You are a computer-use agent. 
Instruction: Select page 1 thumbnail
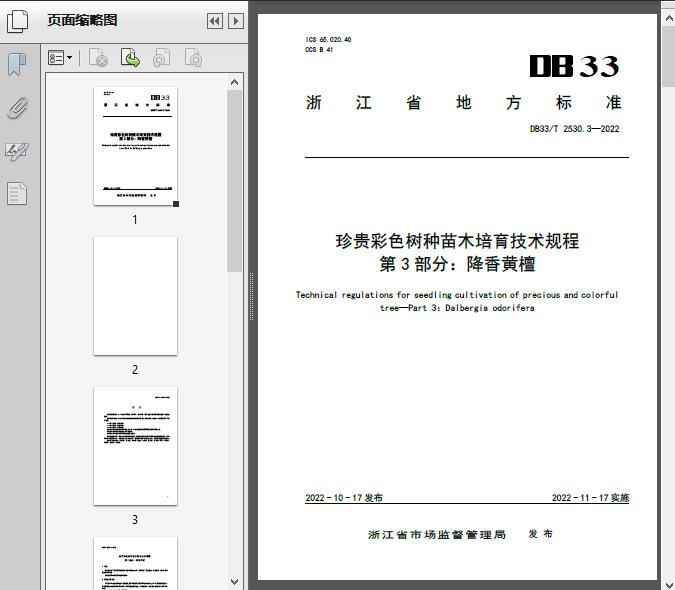pyautogui.click(x=135, y=146)
